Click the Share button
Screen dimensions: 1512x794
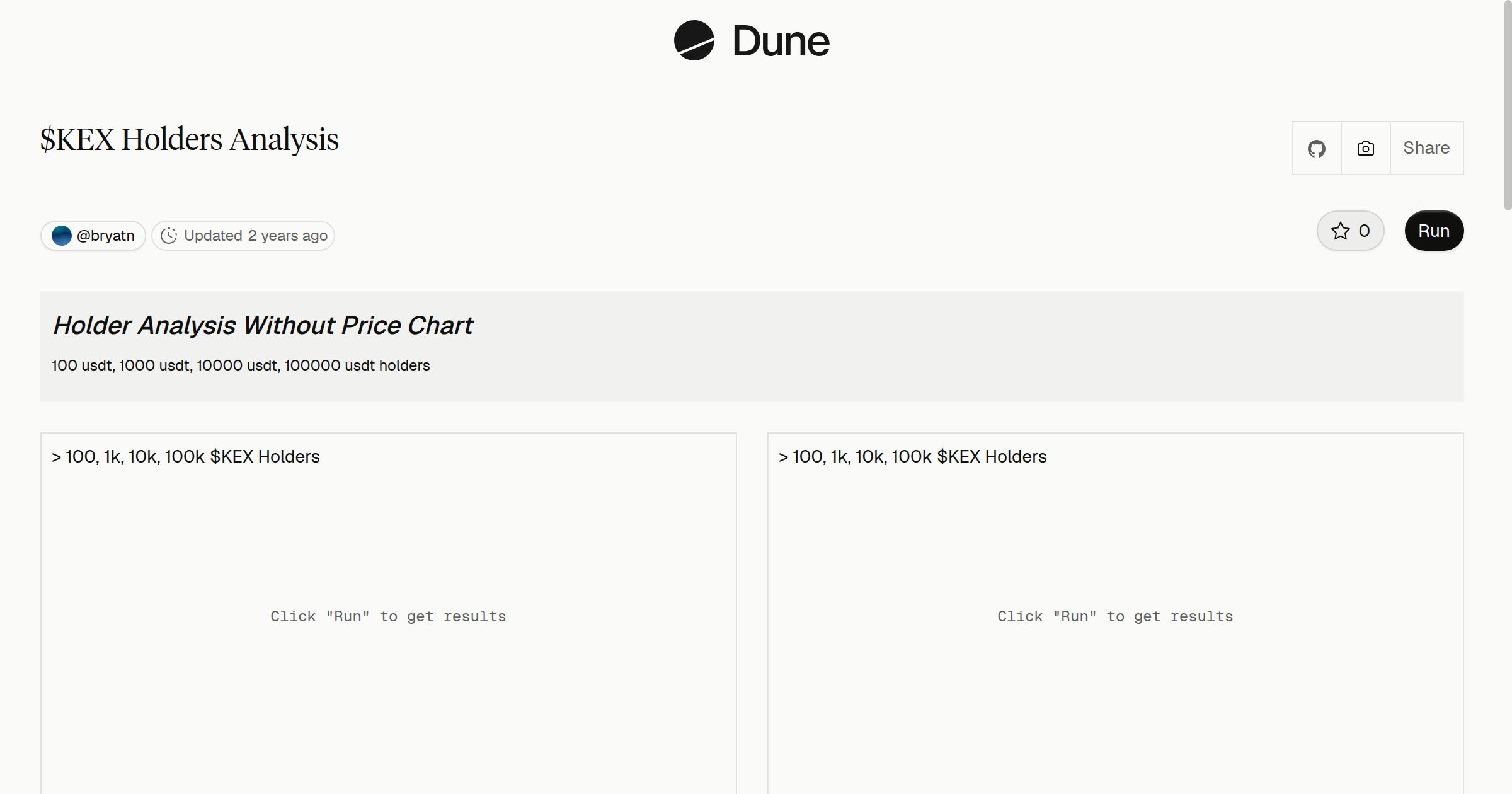click(1426, 148)
